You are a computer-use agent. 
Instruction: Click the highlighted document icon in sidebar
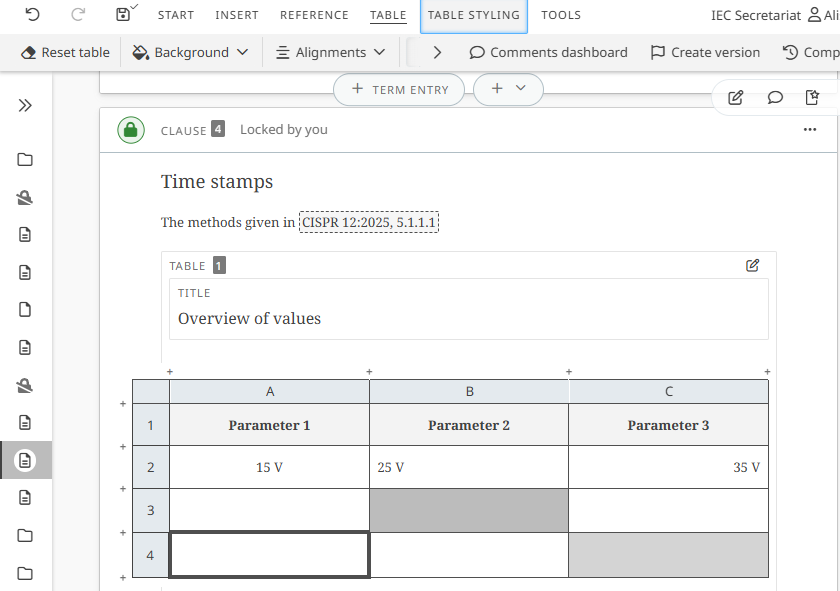(25, 460)
